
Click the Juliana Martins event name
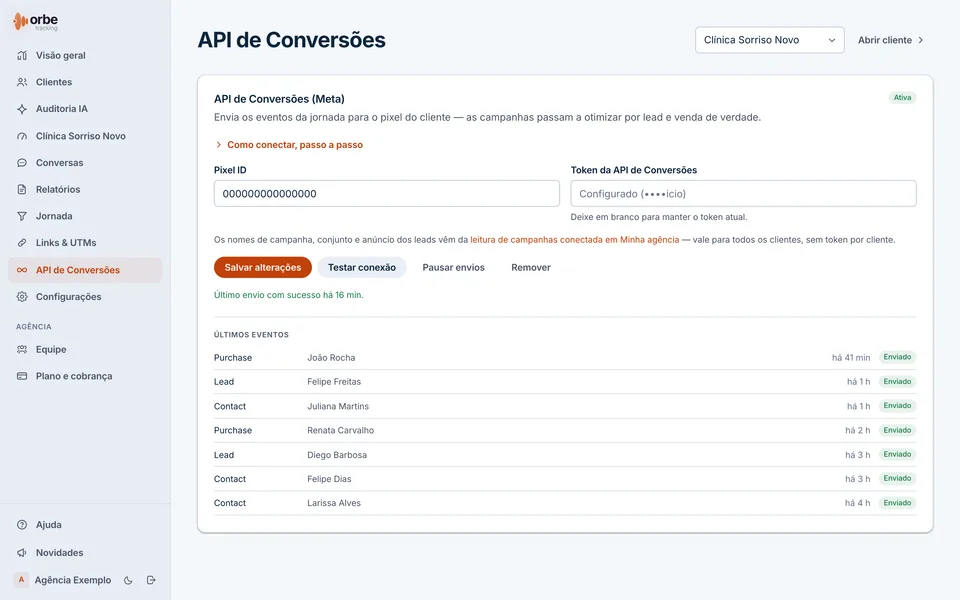tap(338, 407)
